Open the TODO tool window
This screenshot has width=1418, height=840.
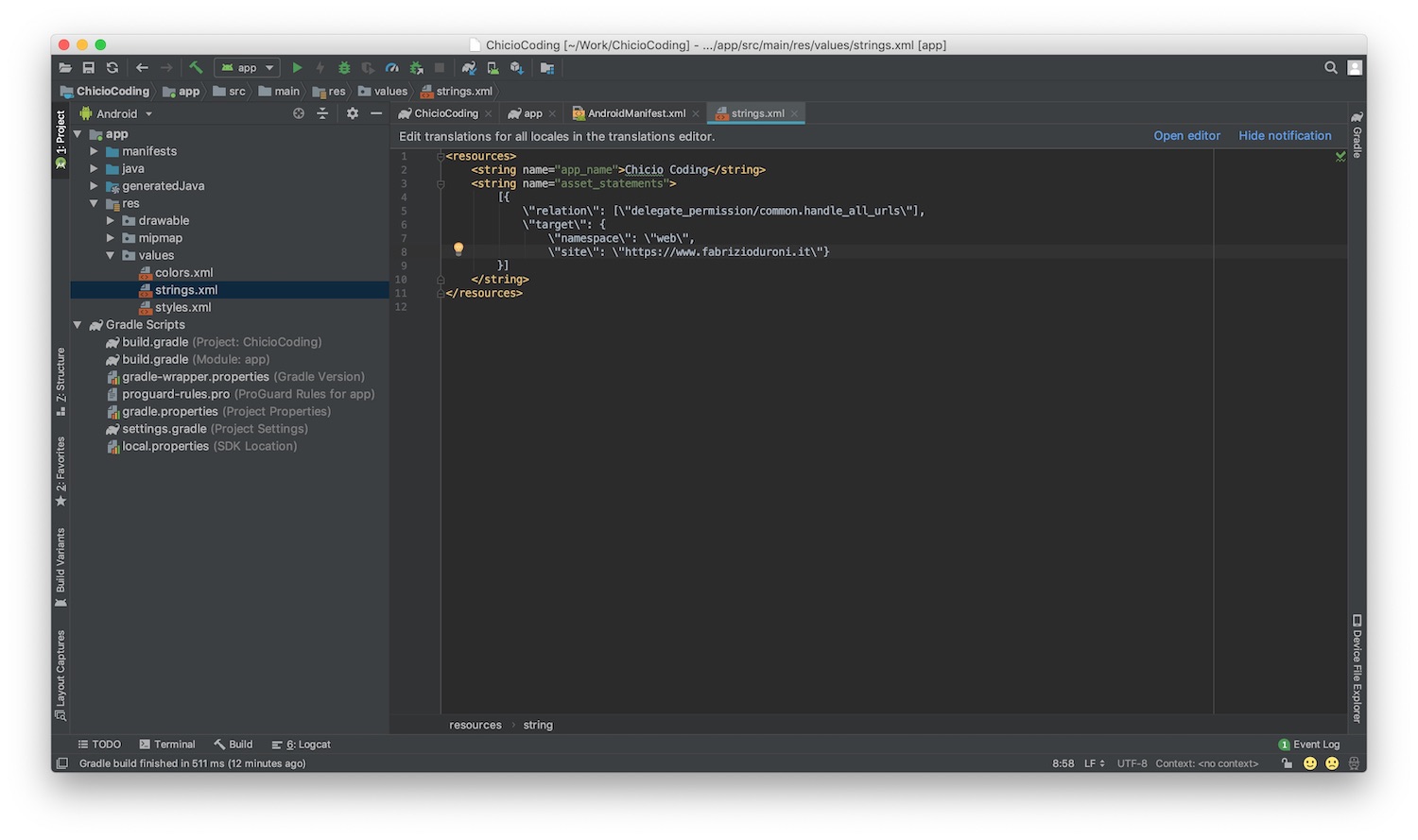coord(99,745)
